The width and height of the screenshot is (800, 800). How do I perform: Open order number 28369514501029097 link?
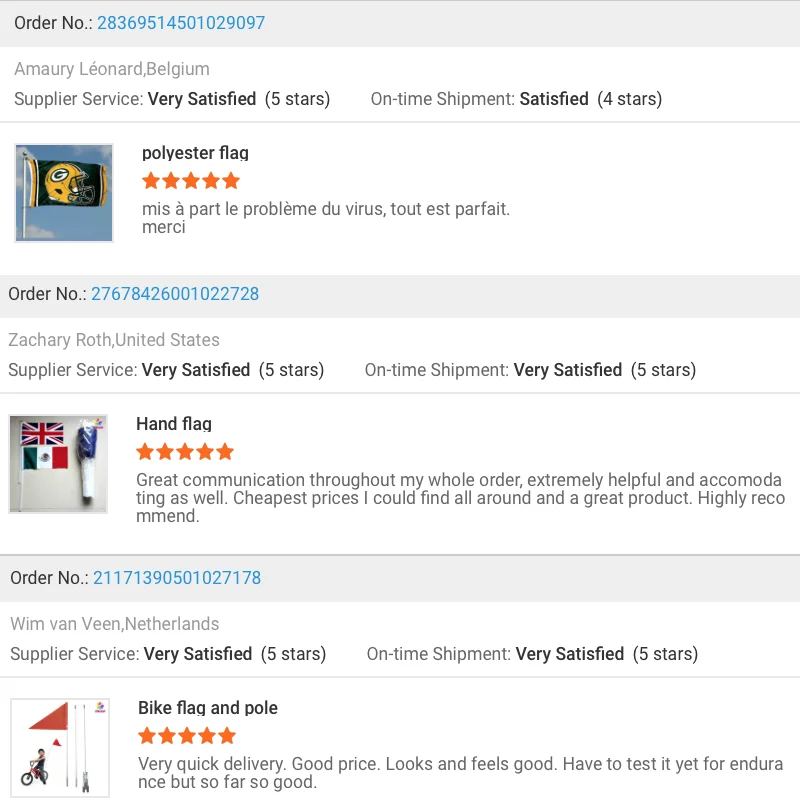click(181, 23)
